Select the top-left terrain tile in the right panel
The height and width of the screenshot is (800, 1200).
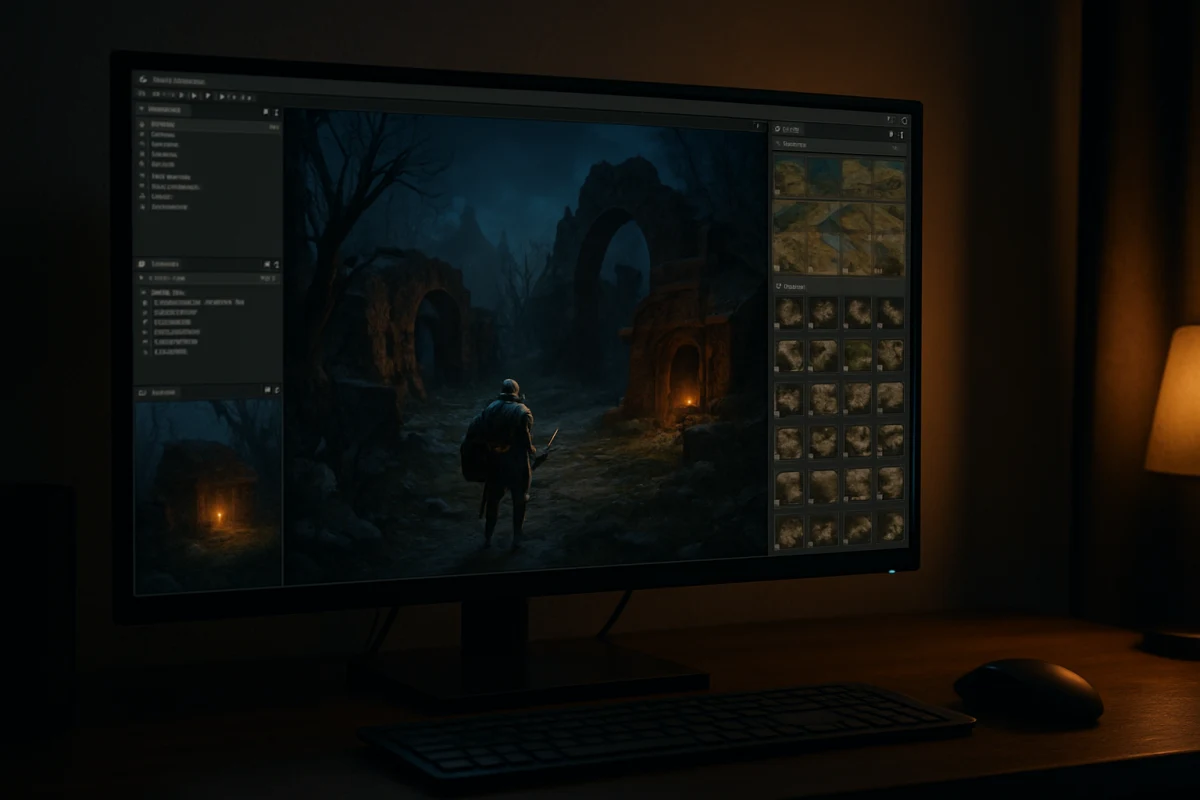click(x=789, y=178)
